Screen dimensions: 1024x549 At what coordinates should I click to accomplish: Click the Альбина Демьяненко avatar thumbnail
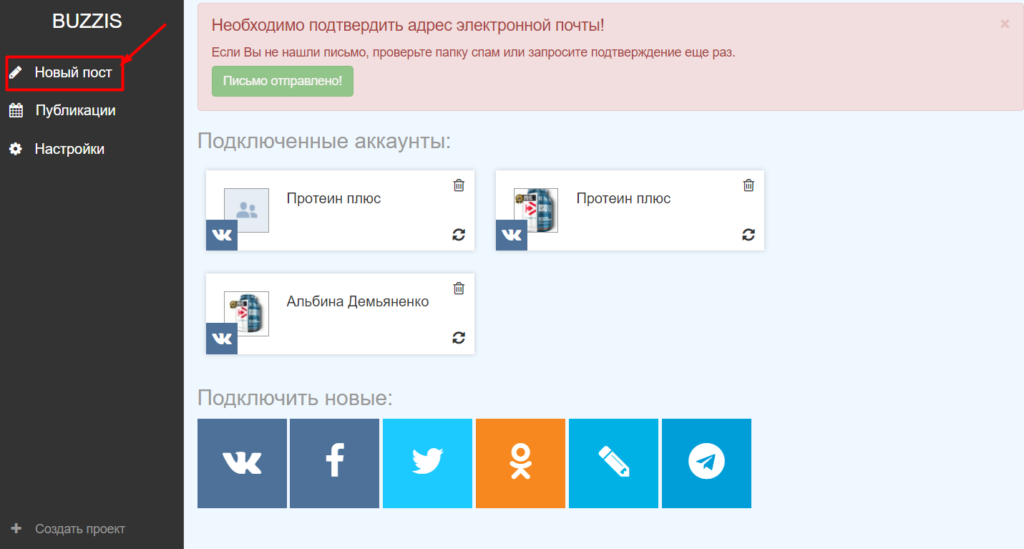pyautogui.click(x=247, y=313)
